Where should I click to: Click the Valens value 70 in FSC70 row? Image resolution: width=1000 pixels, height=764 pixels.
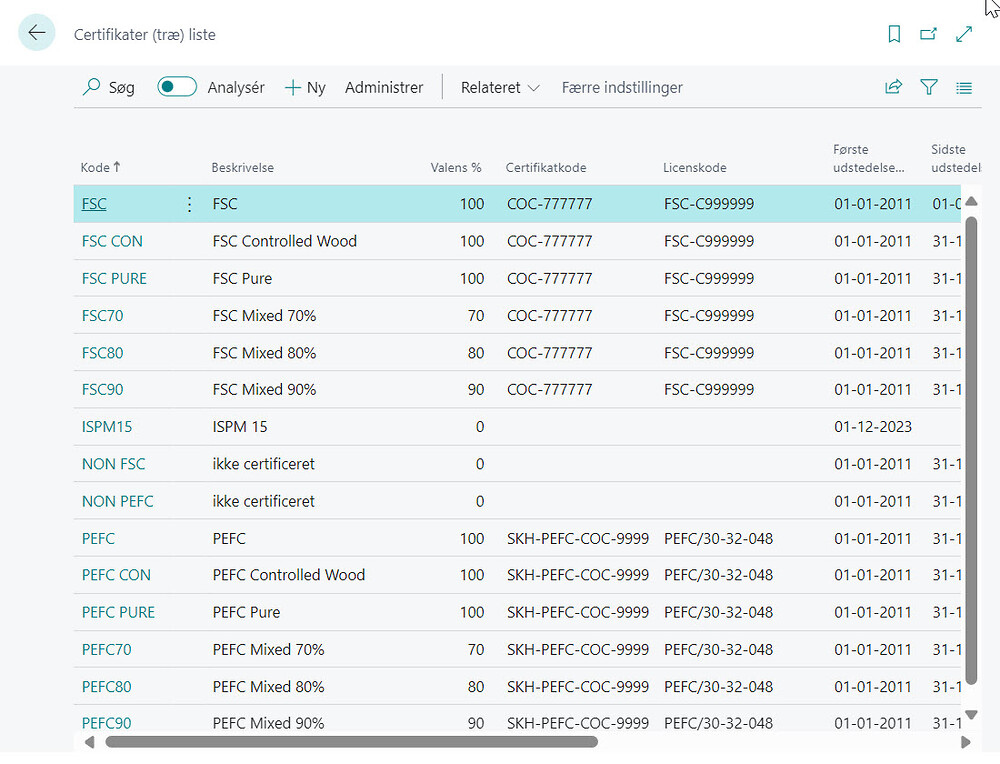coord(476,316)
